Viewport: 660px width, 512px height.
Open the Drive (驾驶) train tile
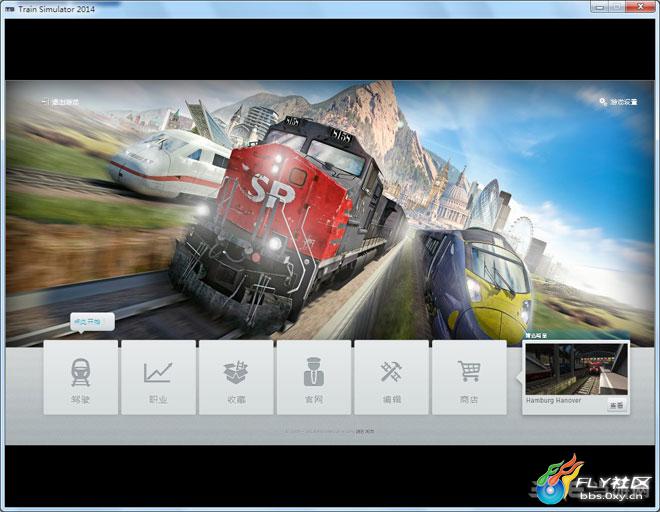pos(81,377)
